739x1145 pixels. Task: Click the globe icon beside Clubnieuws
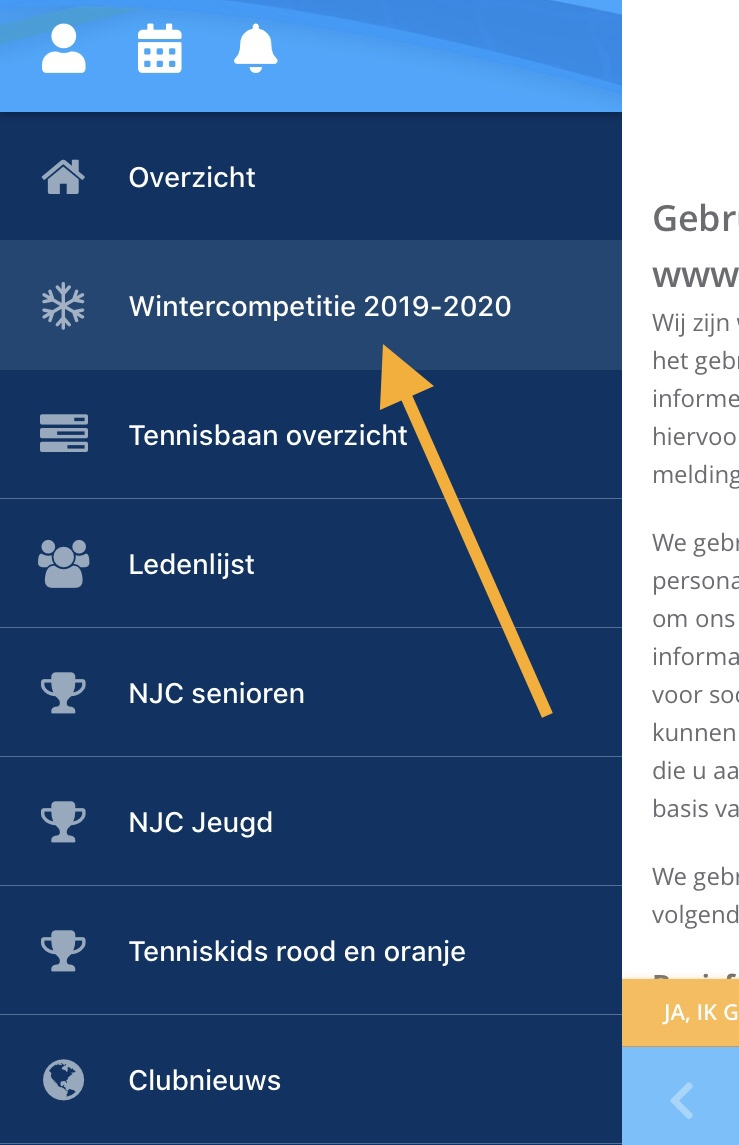click(x=64, y=1079)
